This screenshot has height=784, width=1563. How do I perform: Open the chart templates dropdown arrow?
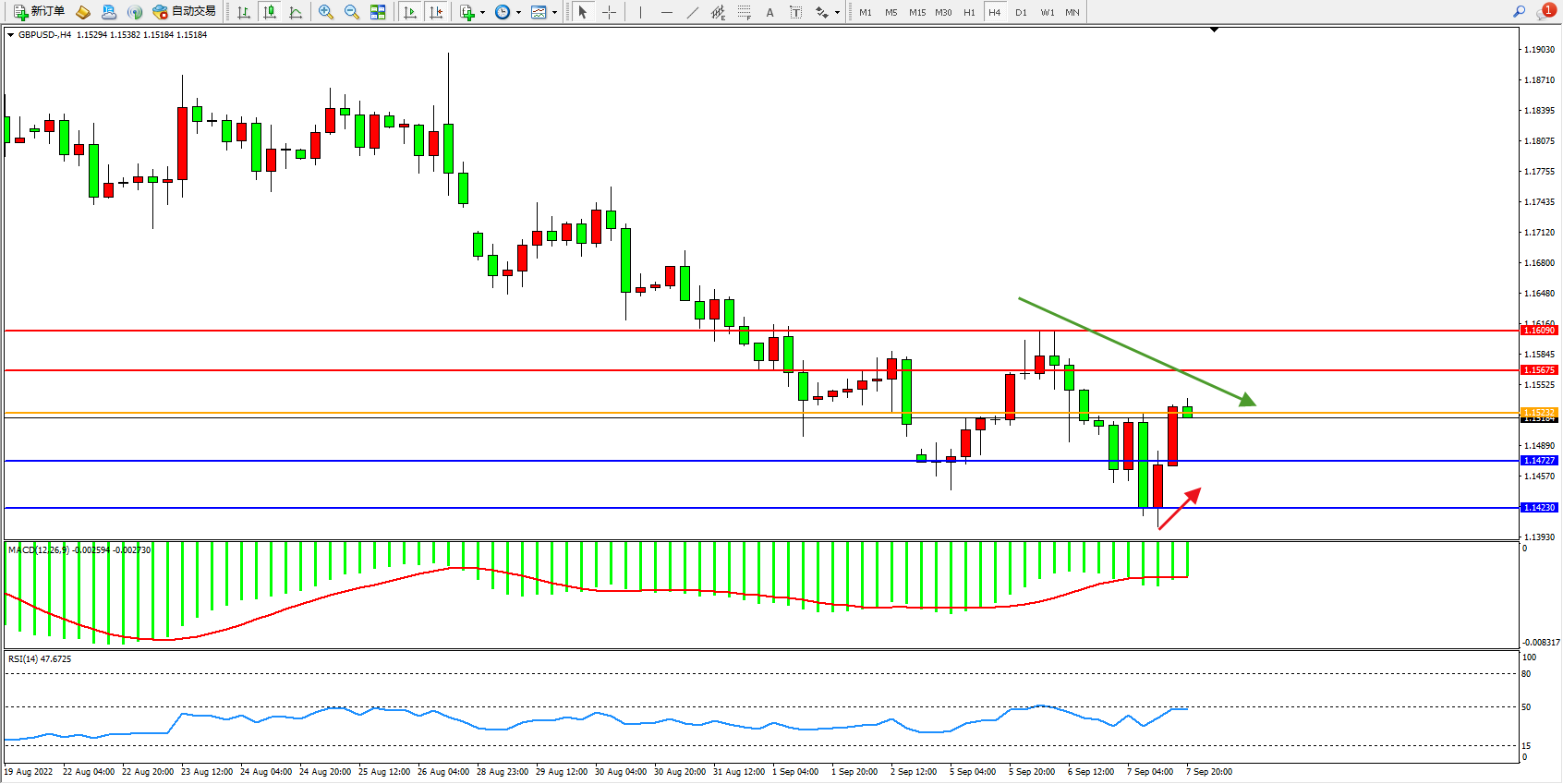point(554,13)
